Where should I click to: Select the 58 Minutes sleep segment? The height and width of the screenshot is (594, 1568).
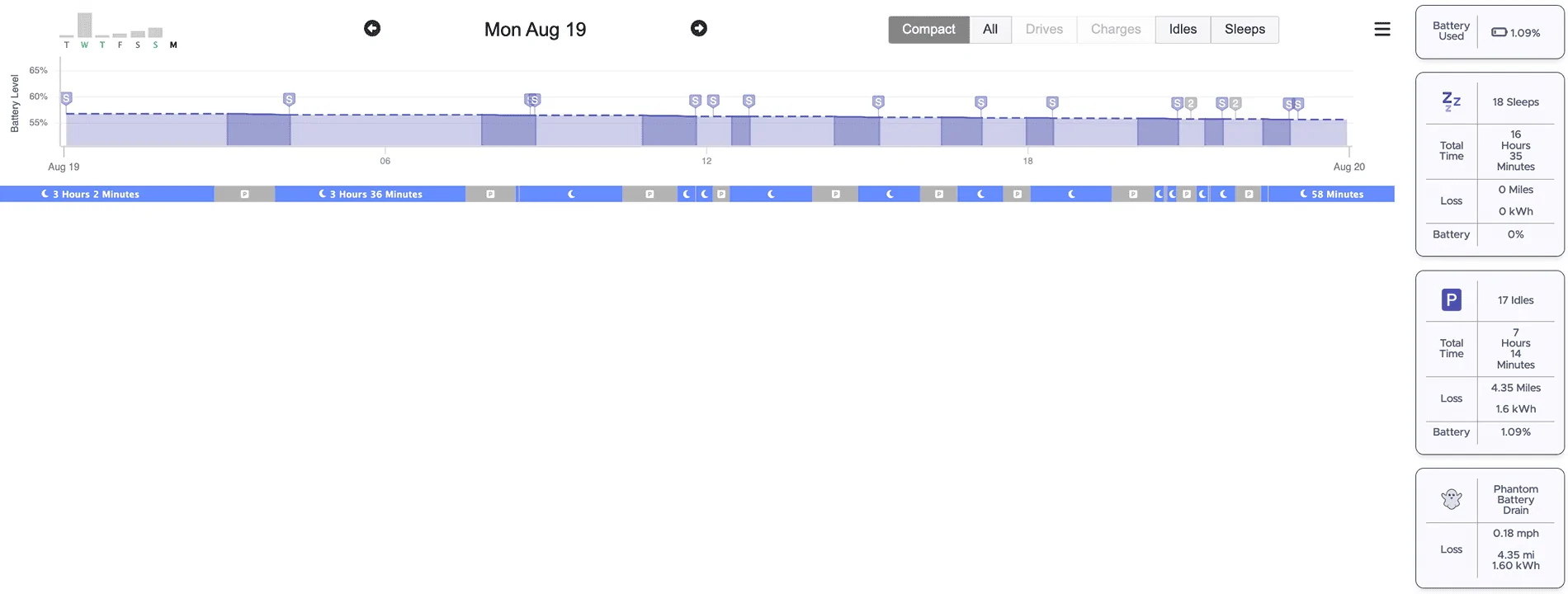(1331, 194)
